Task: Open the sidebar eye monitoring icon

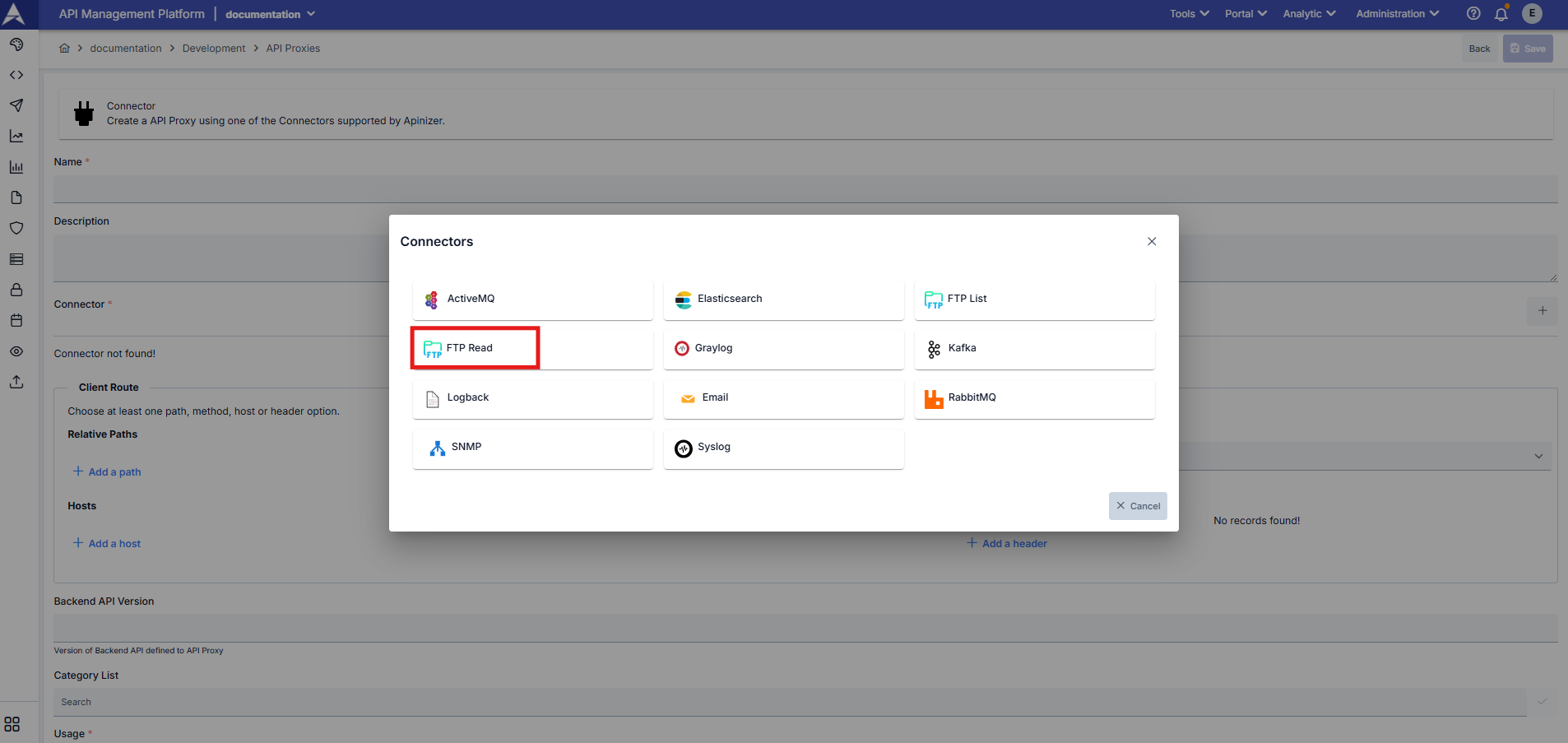Action: (x=16, y=351)
